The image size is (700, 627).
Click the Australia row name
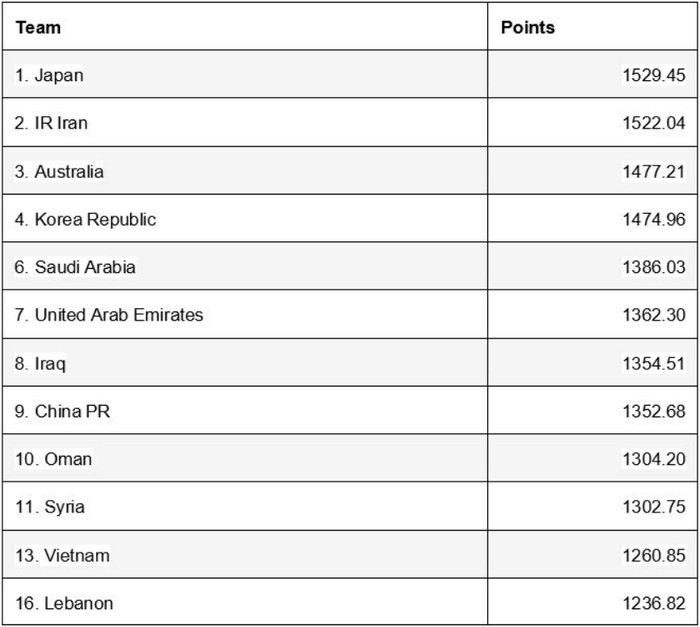(59, 171)
